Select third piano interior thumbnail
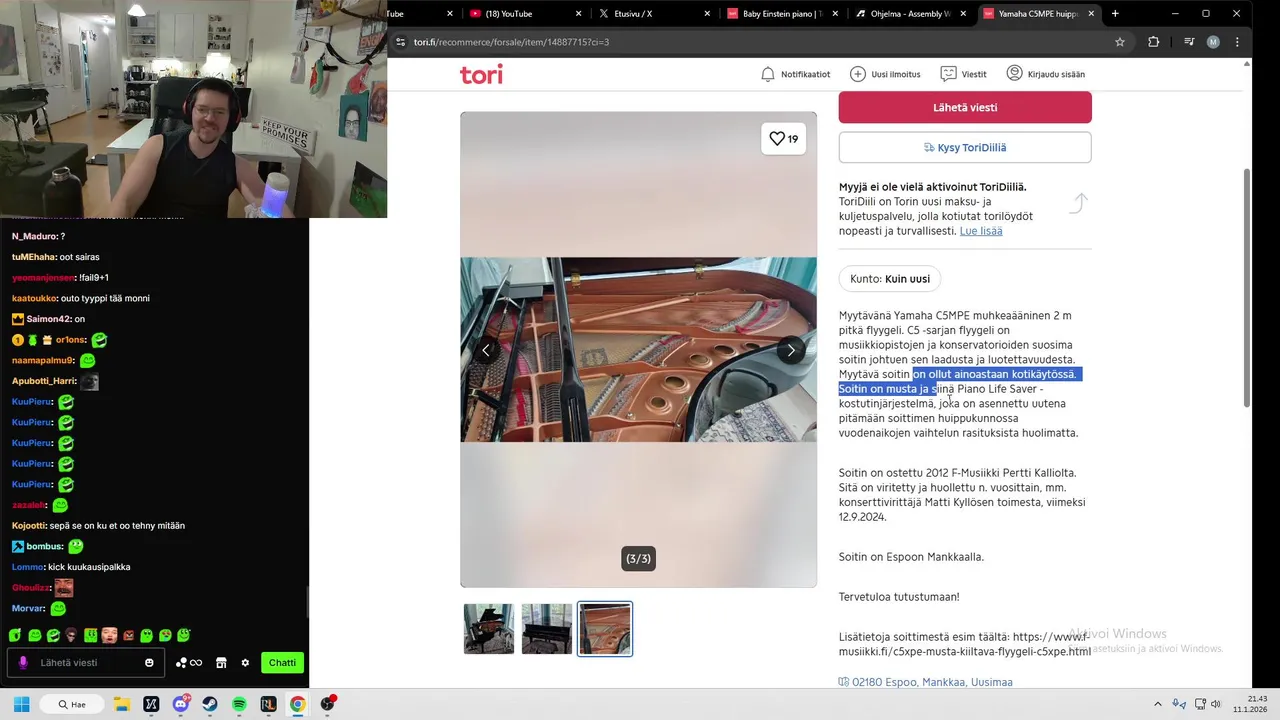The width and height of the screenshot is (1280, 720). pos(605,629)
